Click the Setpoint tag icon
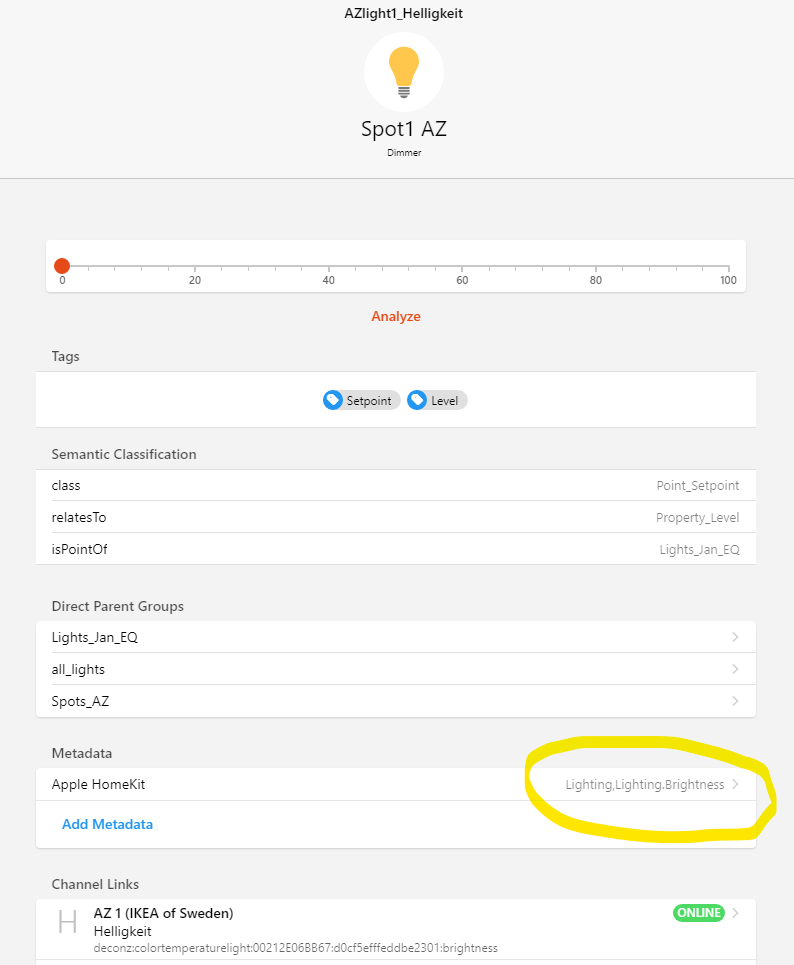This screenshot has height=965, width=794. click(x=333, y=400)
